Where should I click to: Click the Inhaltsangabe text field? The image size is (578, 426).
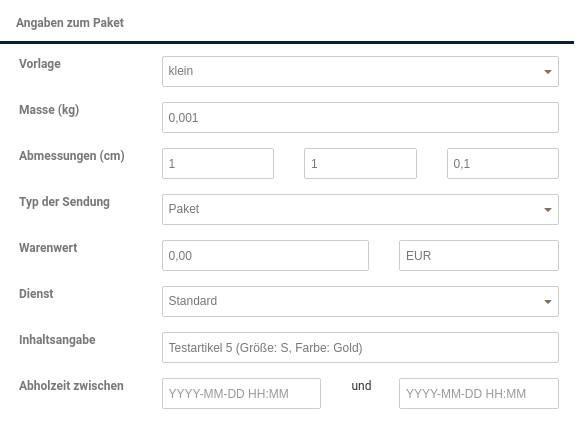click(360, 348)
